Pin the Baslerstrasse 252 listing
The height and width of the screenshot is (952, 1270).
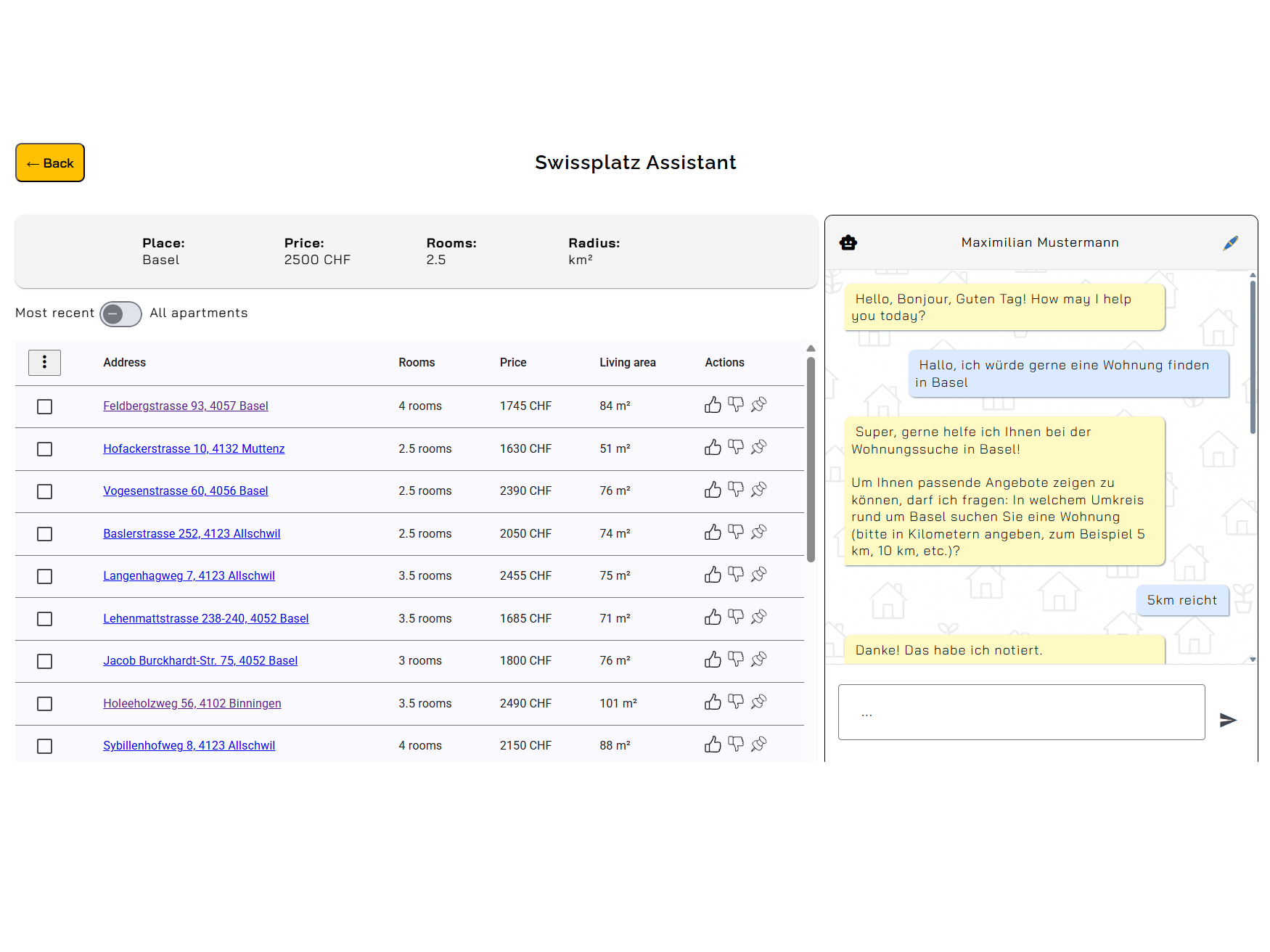[759, 533]
